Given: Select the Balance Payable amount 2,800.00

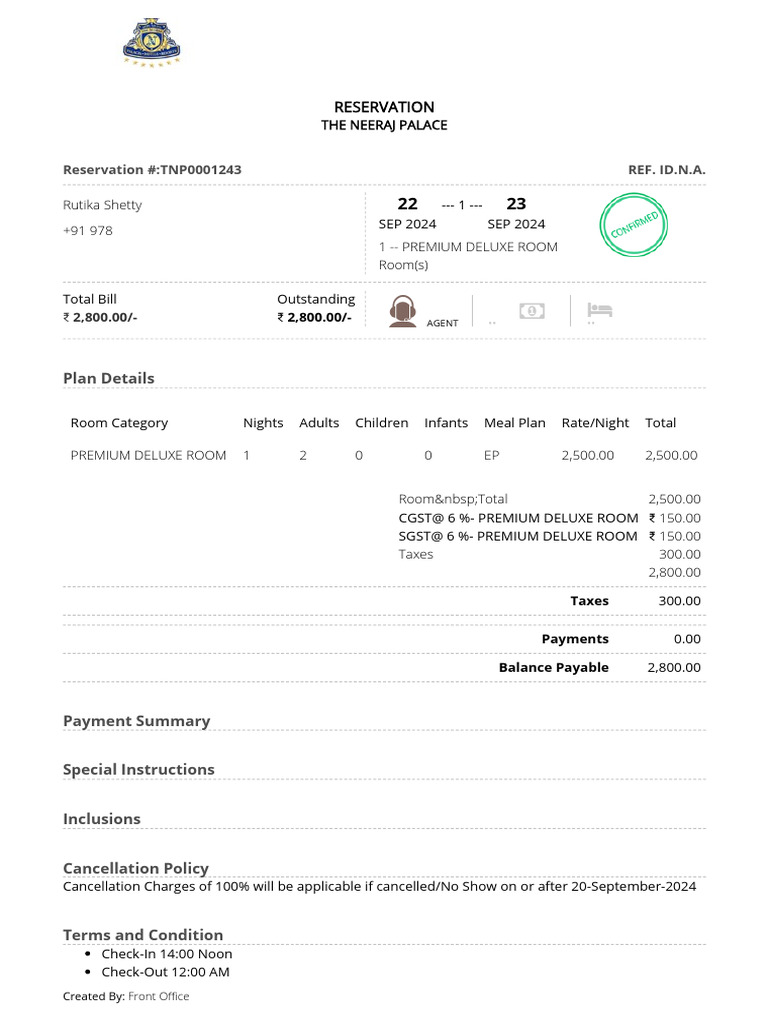Looking at the screenshot, I should (673, 667).
